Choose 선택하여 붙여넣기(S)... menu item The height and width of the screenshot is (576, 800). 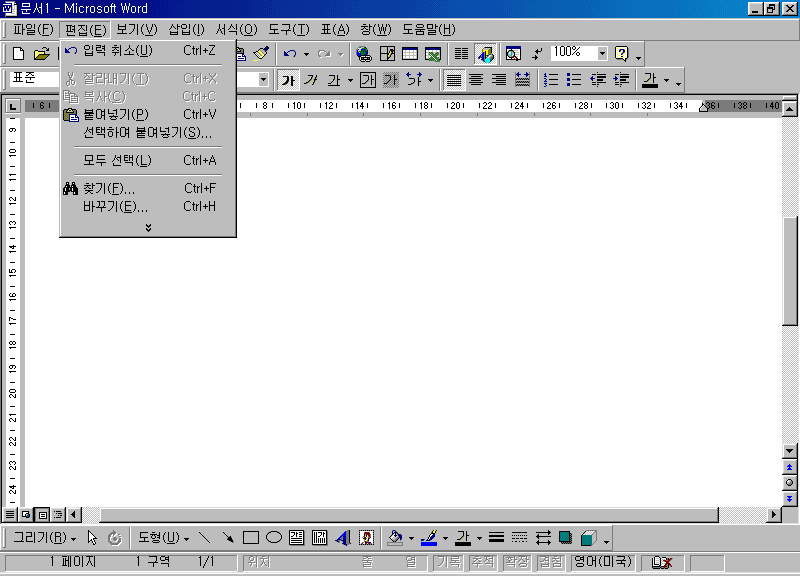pos(148,133)
